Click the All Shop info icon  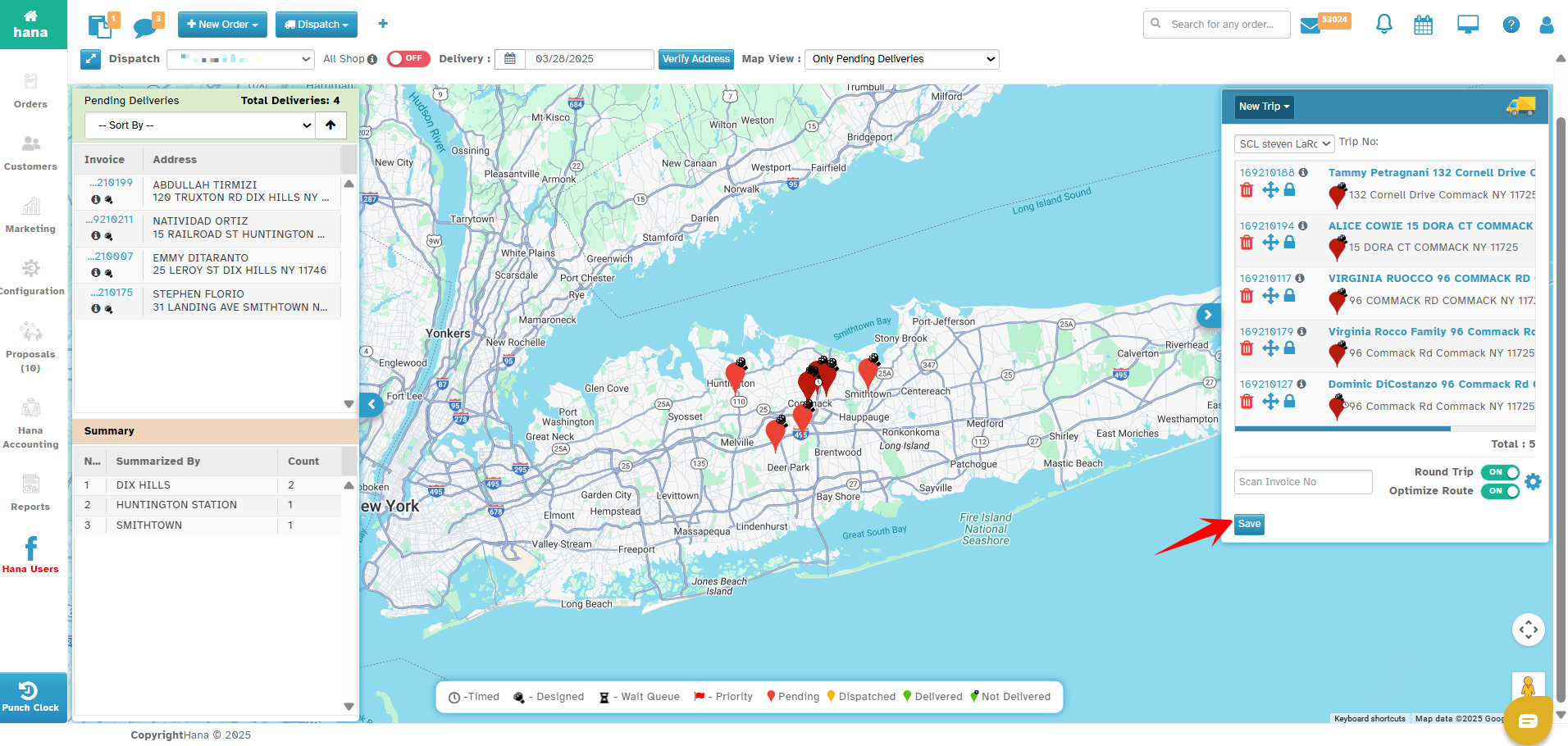(372, 59)
